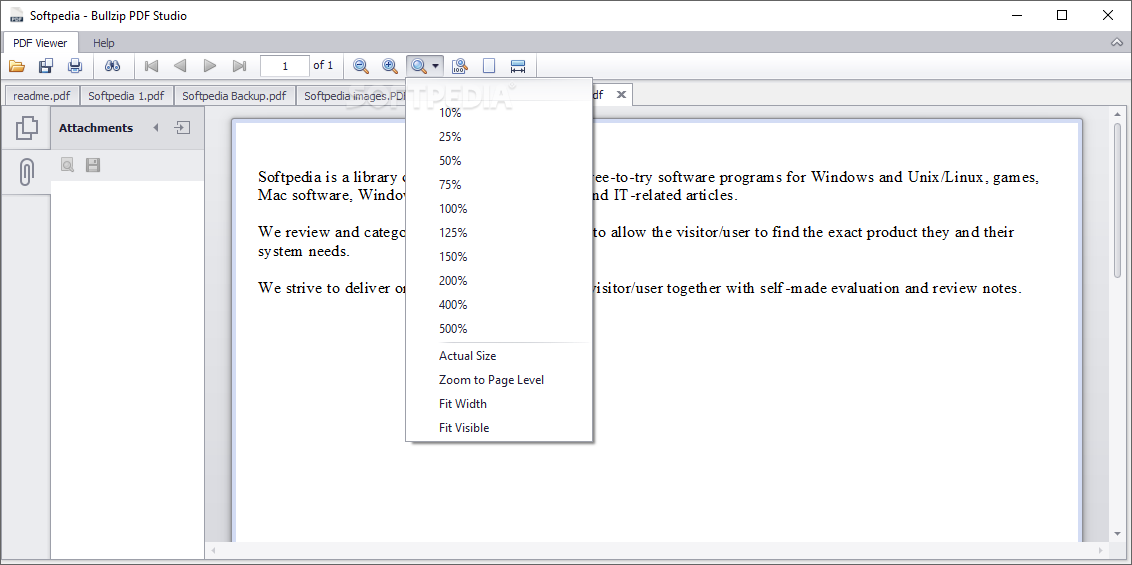The height and width of the screenshot is (565, 1132).
Task: Click the fit page toolbar icon
Action: 489,66
